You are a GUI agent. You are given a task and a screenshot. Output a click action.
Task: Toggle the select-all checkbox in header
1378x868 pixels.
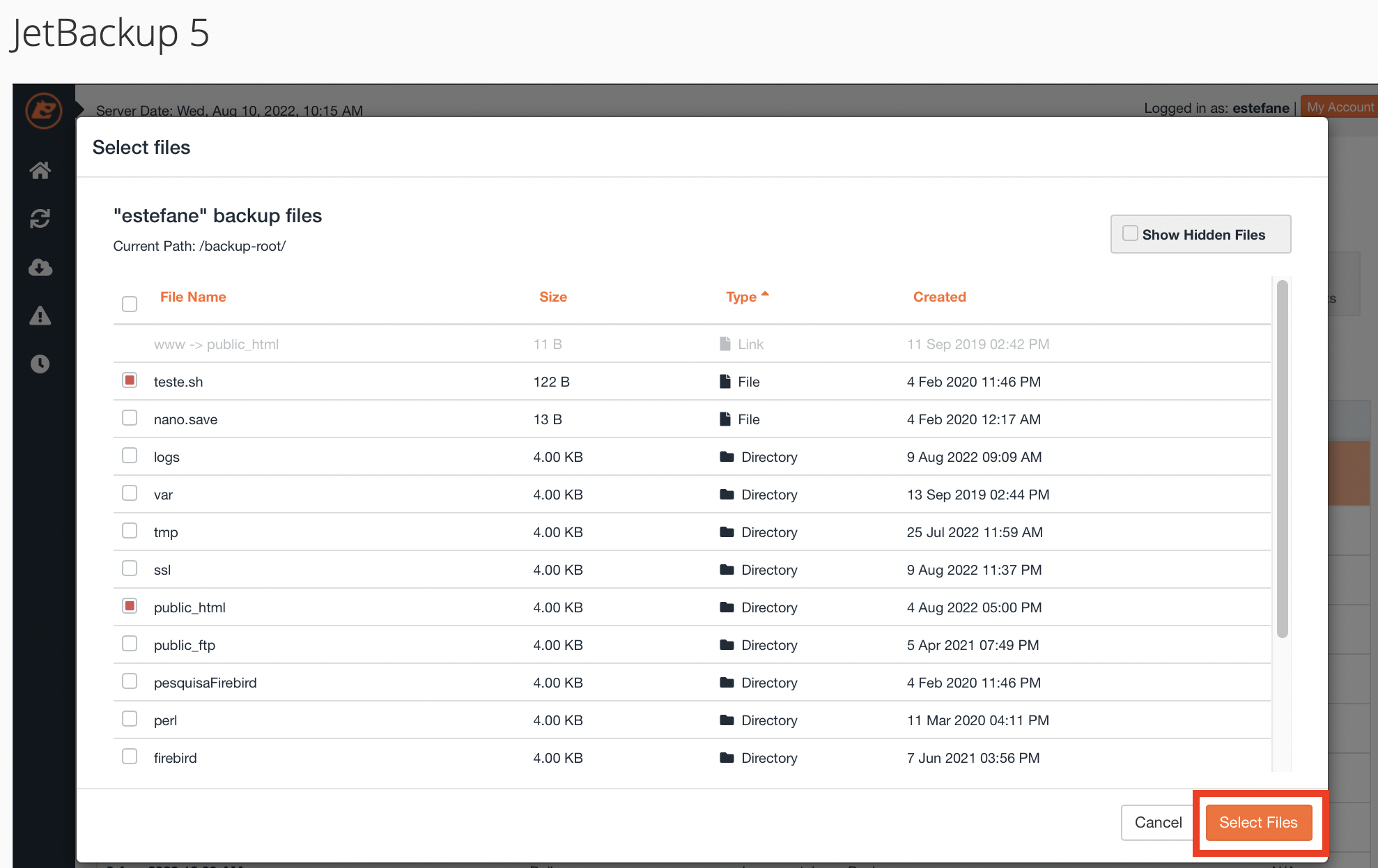(130, 304)
